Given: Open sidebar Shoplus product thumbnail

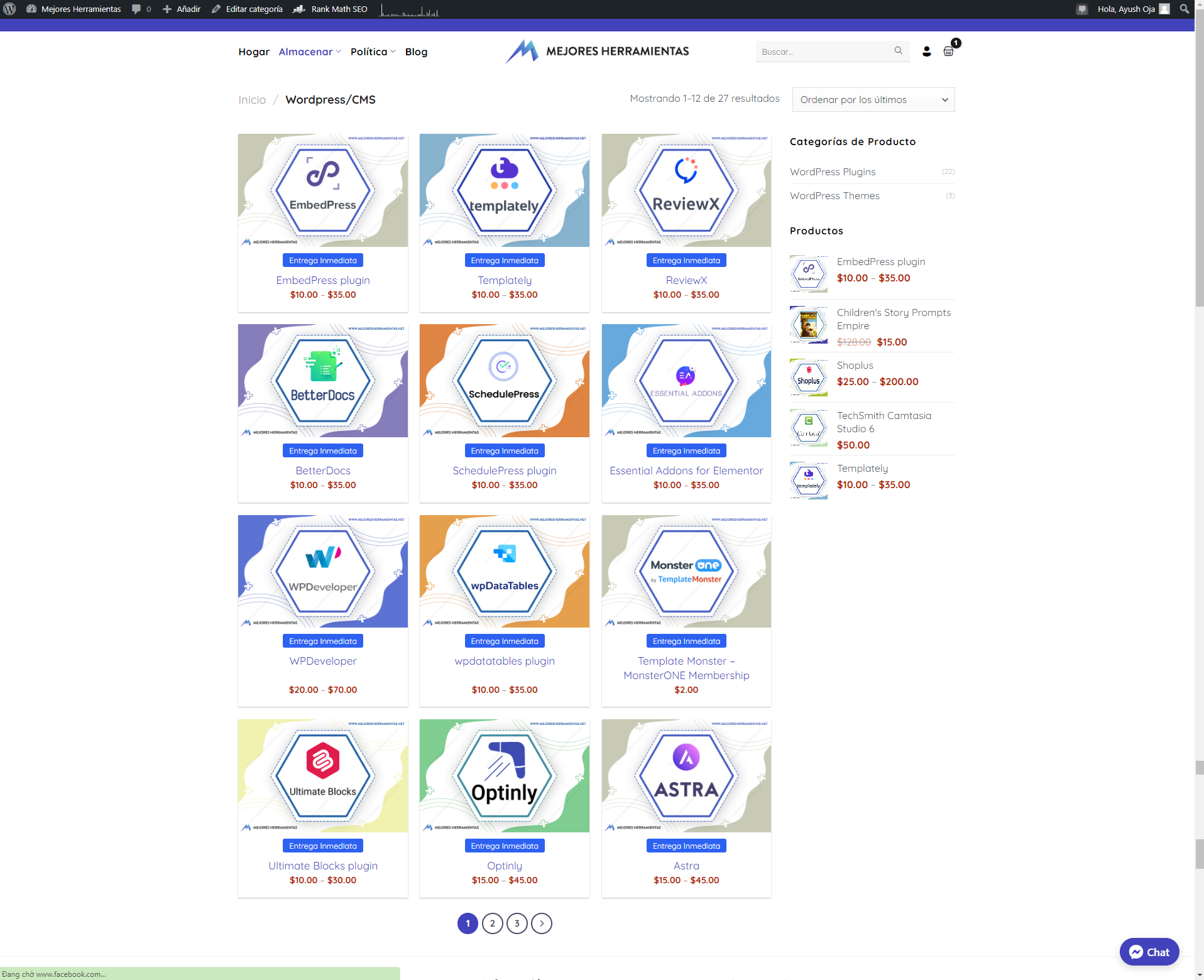Looking at the screenshot, I should 809,378.
